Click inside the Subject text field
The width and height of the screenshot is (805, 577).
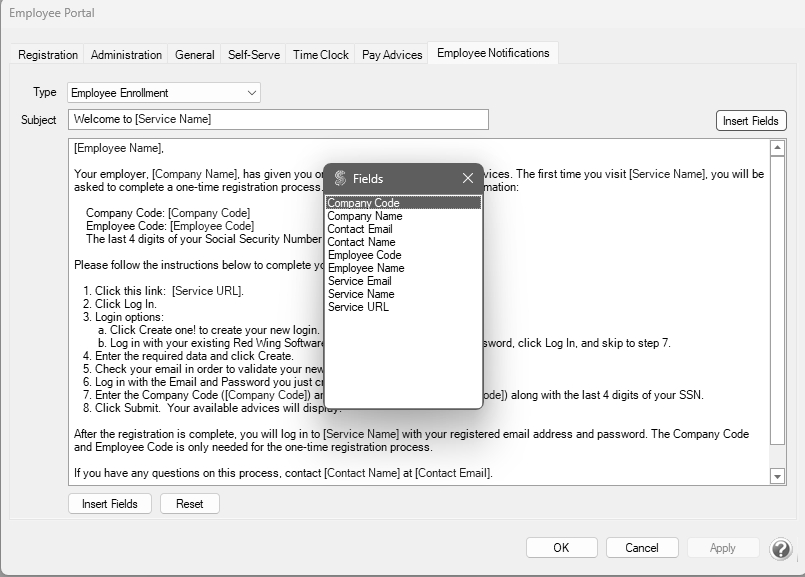click(x=278, y=120)
